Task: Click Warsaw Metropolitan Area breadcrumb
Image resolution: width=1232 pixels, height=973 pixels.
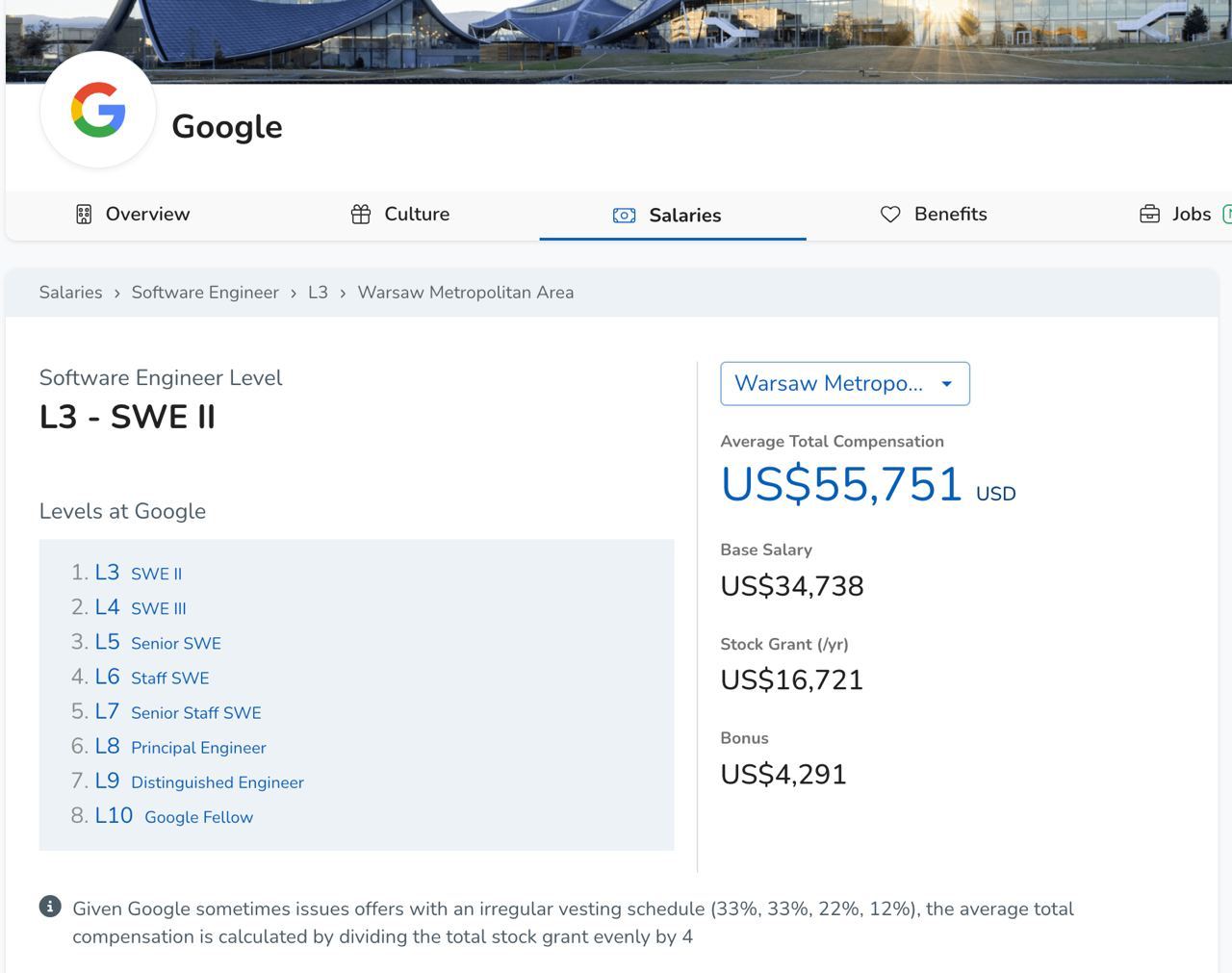Action: tap(466, 293)
